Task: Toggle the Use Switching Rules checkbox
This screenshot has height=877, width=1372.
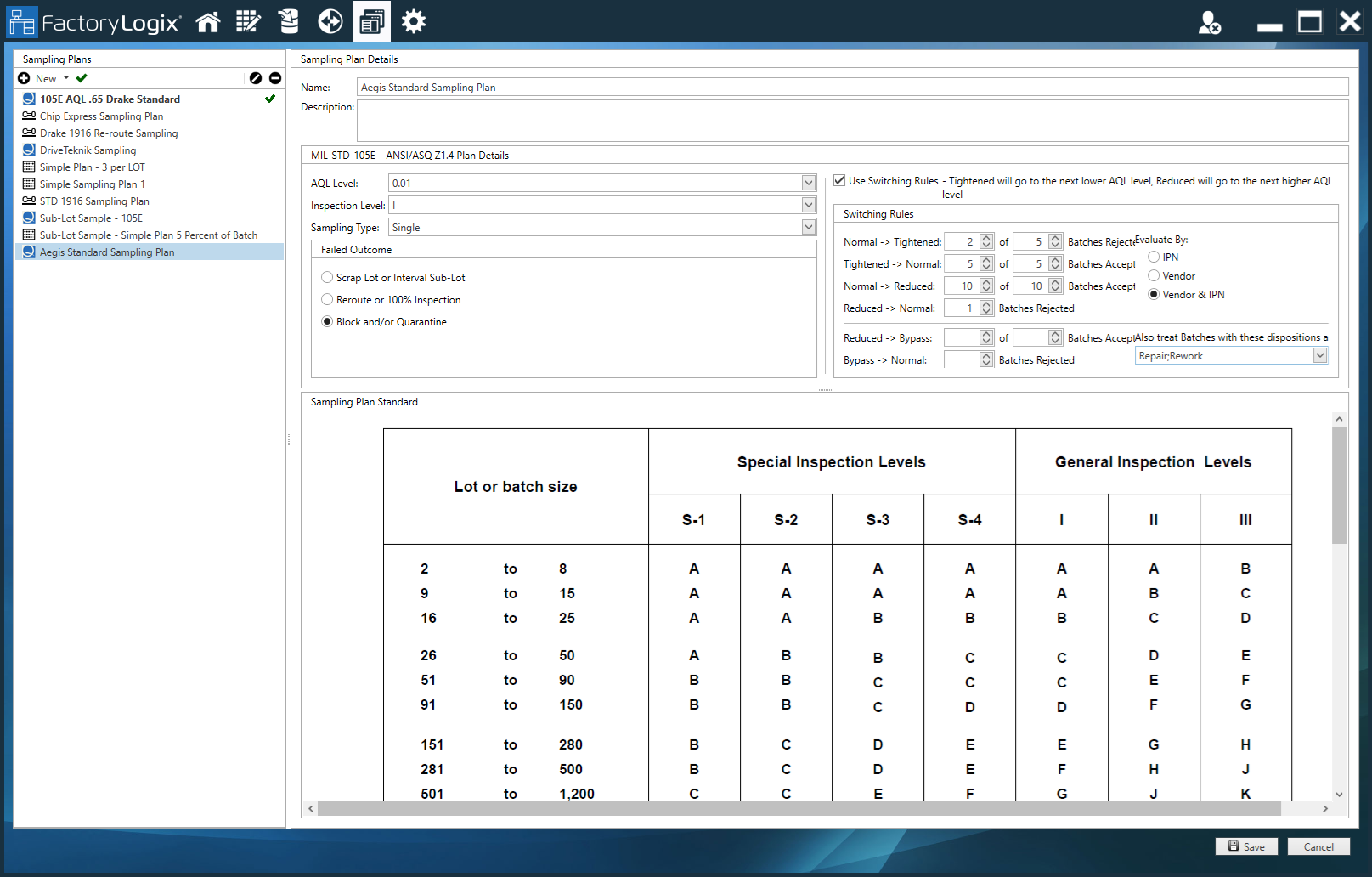Action: coord(839,180)
